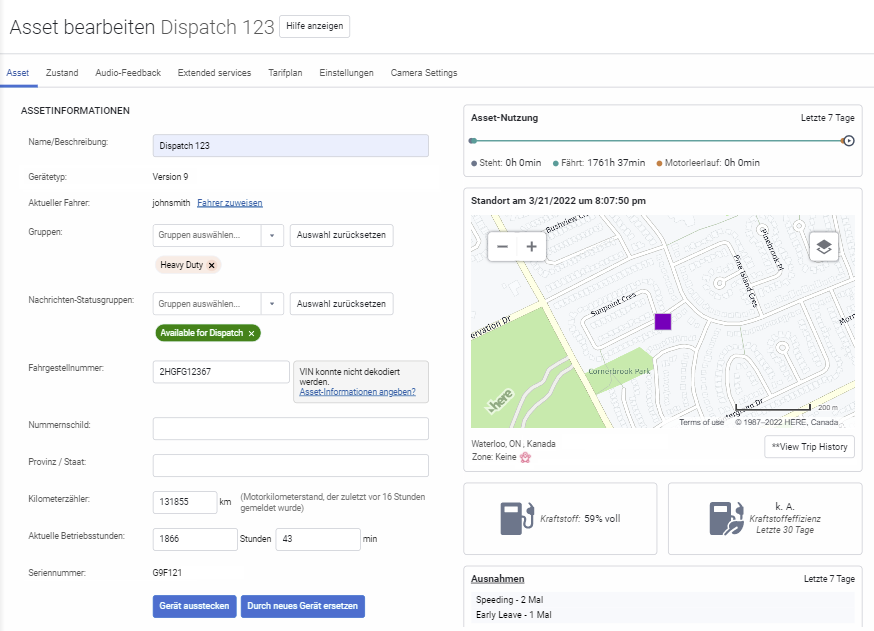874x631 pixels.
Task: Expand the Nachrichten-Statusgruppen dropdown
Action: (272, 303)
